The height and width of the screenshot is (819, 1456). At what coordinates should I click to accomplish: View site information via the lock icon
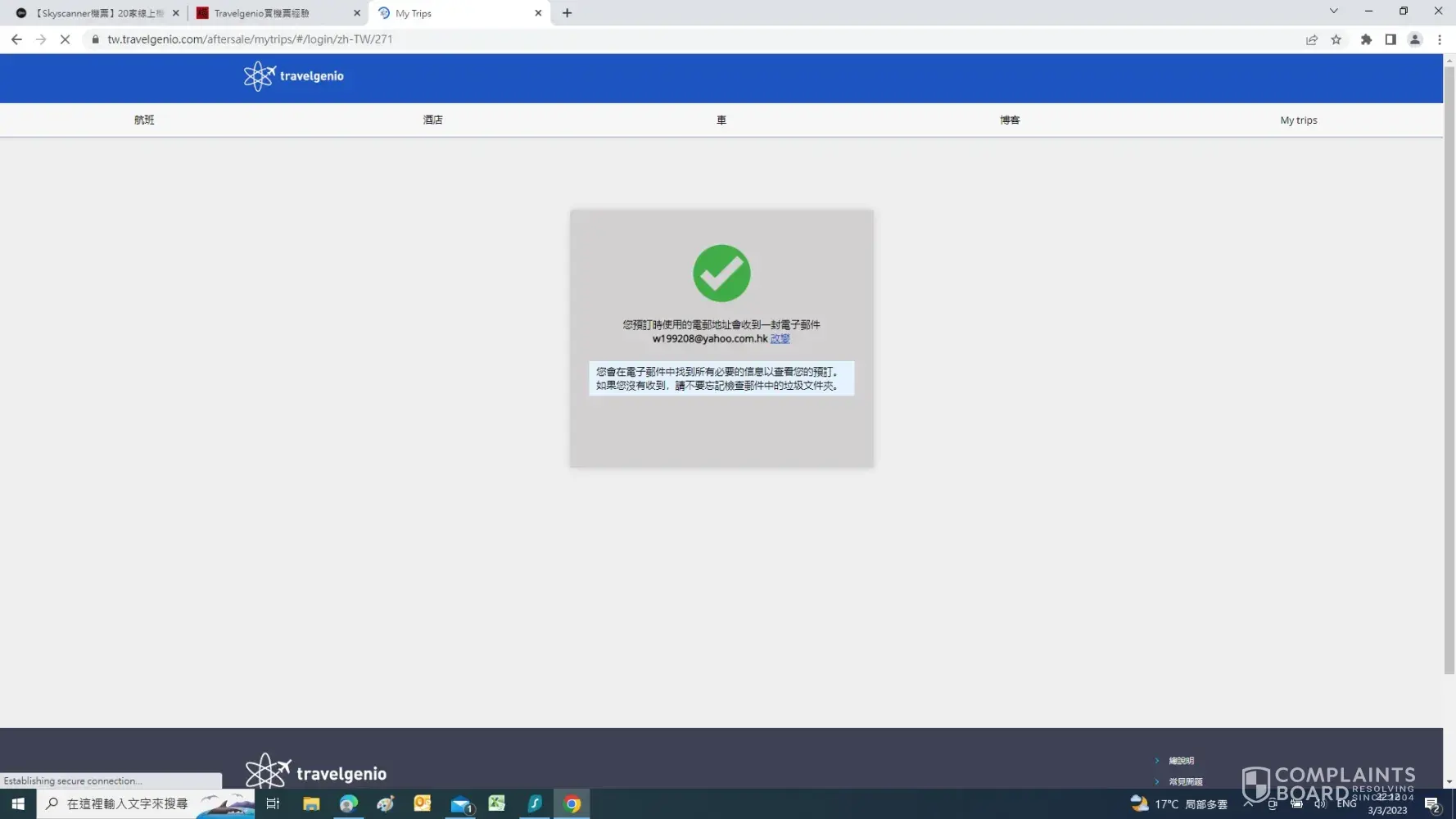(96, 39)
